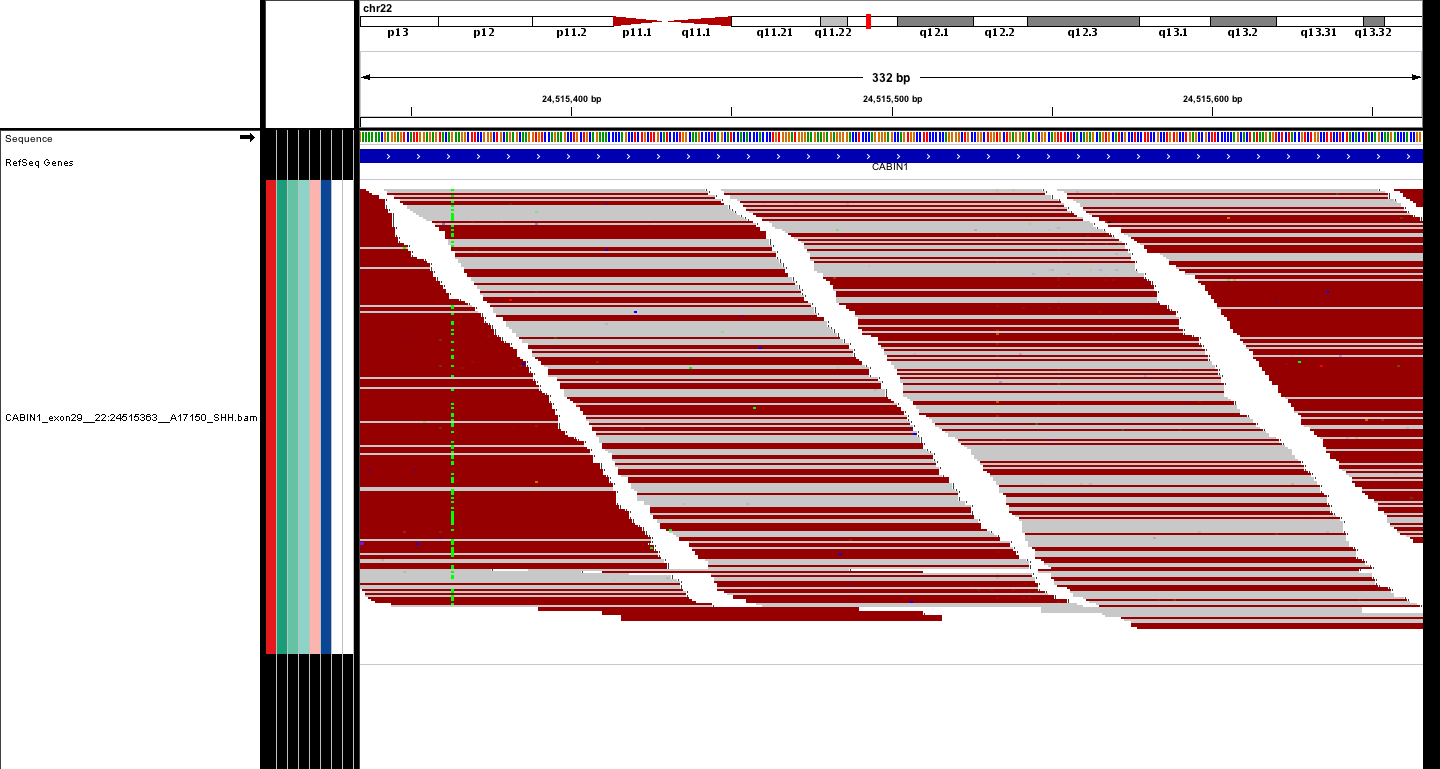Screen dimensions: 1440x769
Task: Jump to band q12.3 on the ideogram
Action: pos(1083,21)
